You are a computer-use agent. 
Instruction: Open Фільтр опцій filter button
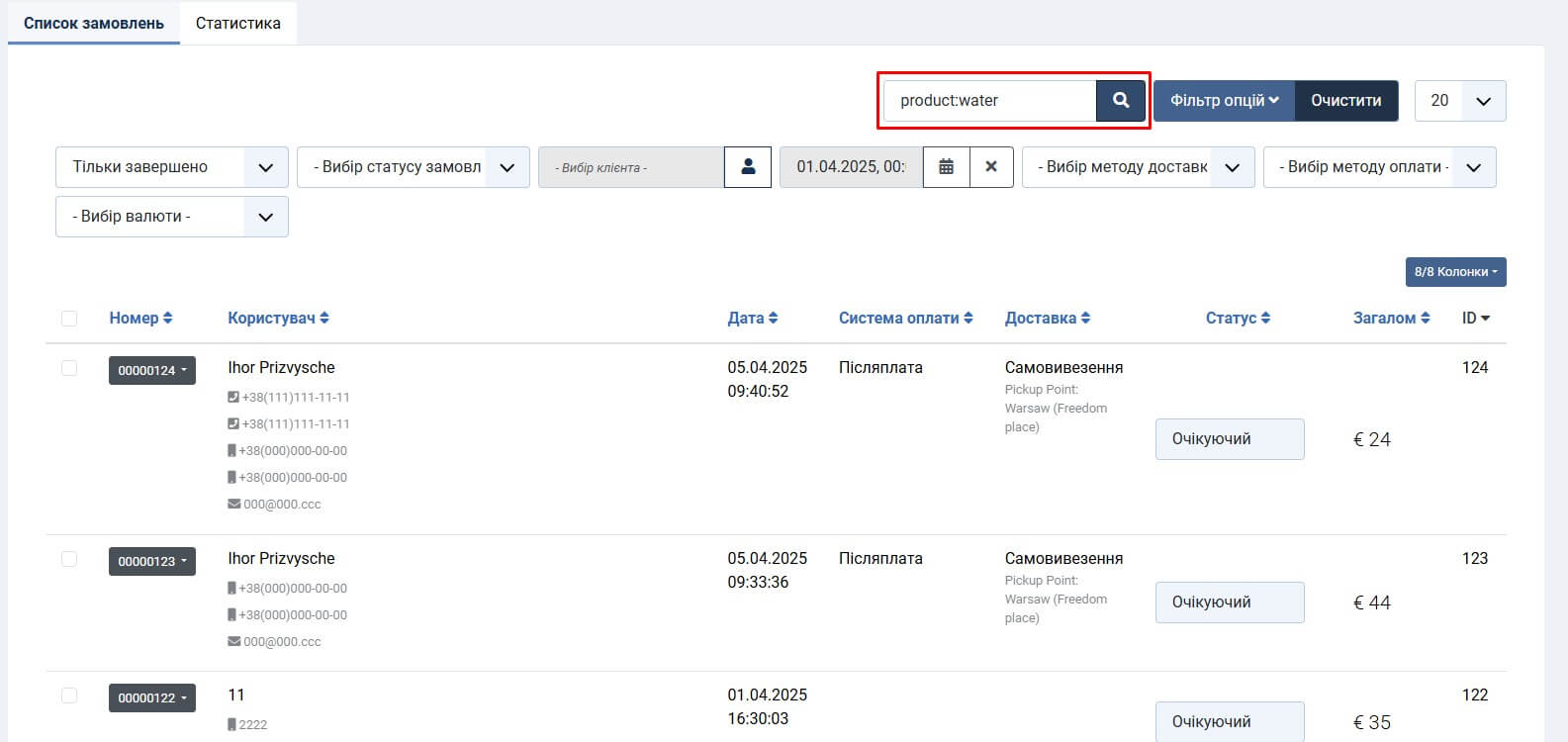1224,101
